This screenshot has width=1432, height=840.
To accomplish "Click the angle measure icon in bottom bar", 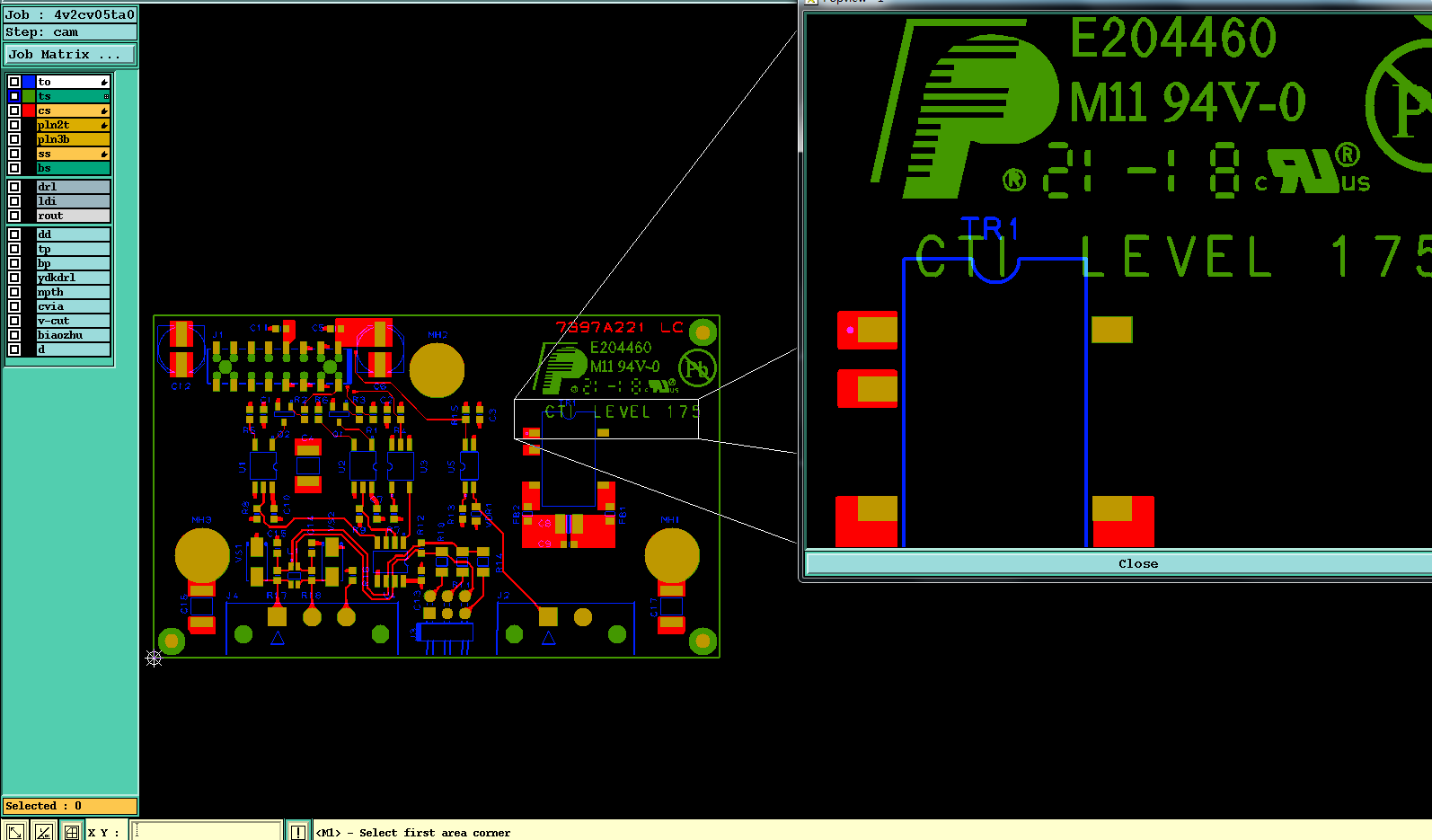I will tap(43, 831).
